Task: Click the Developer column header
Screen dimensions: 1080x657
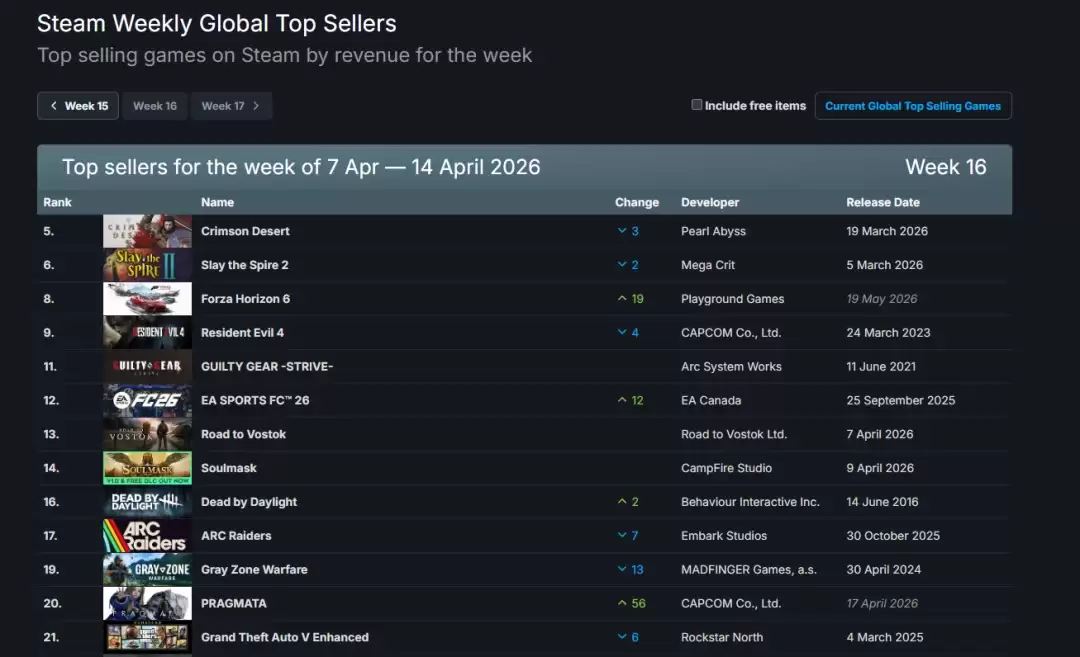Action: point(710,202)
